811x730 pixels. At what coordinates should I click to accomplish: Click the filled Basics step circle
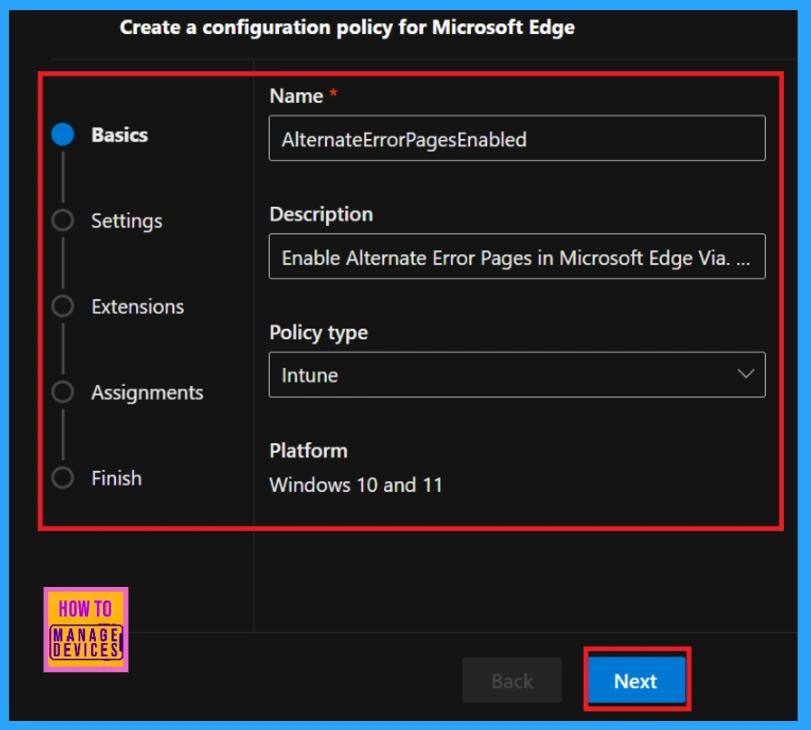(x=63, y=134)
